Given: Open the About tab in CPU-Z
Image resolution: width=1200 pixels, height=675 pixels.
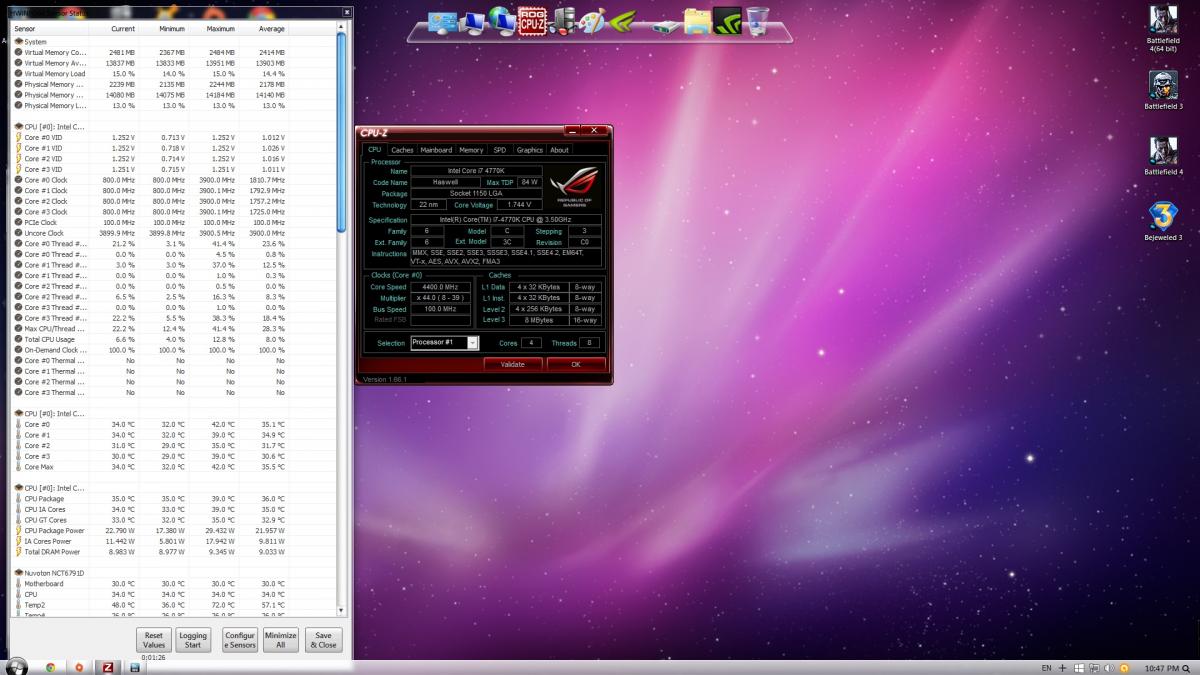Looking at the screenshot, I should click(559, 150).
